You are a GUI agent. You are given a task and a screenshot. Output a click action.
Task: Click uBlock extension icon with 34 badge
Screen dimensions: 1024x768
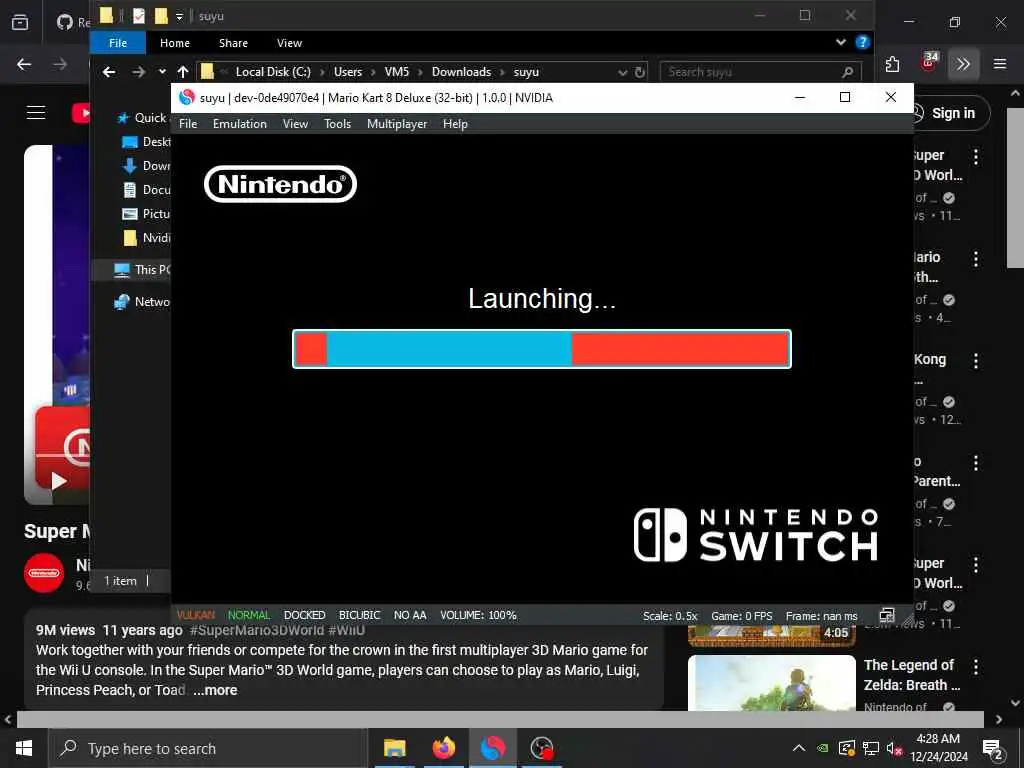929,63
